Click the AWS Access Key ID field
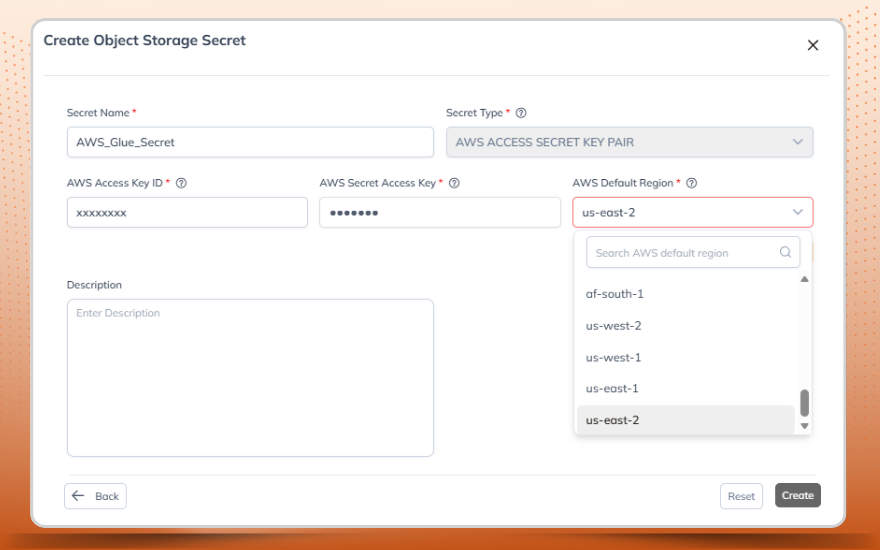 tap(187, 212)
